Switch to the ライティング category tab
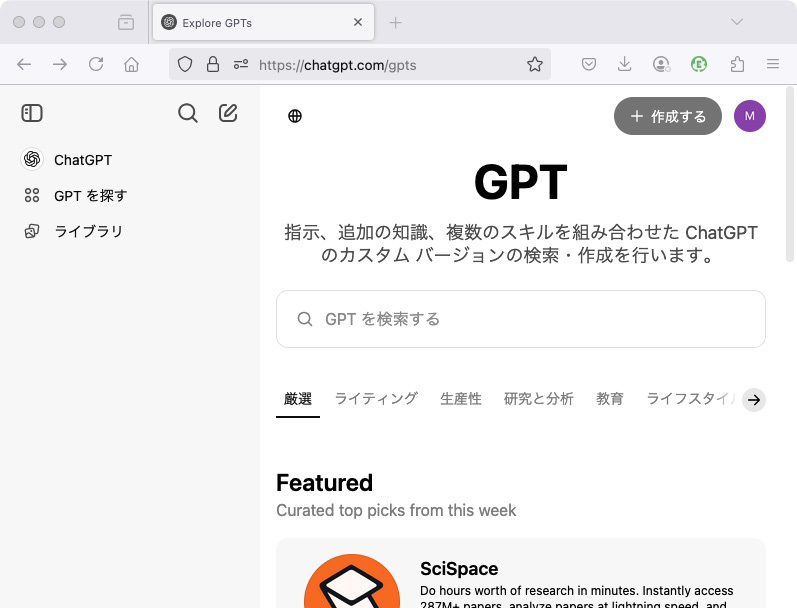 tap(376, 398)
